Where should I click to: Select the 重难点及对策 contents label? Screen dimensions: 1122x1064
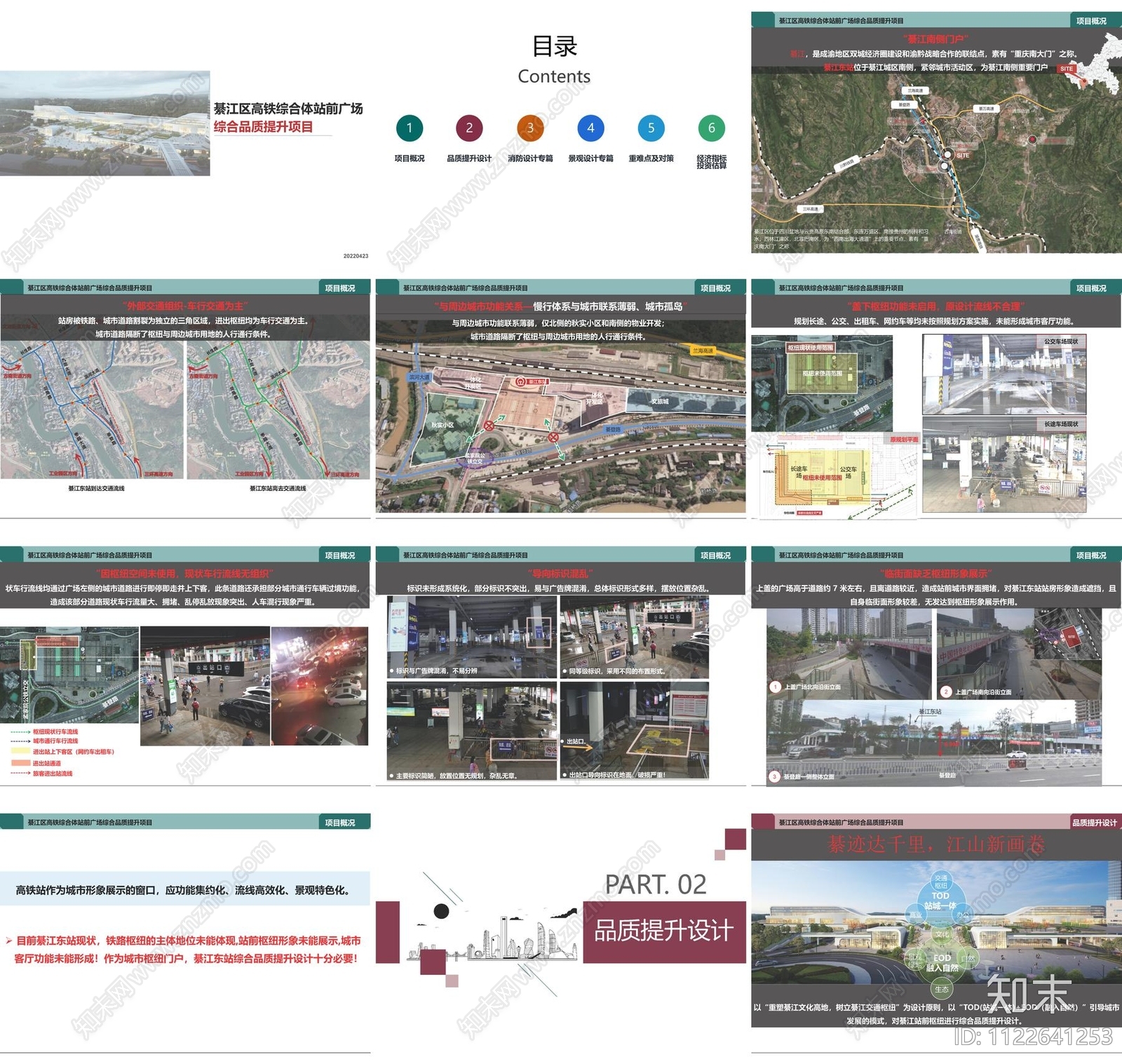coord(651,159)
